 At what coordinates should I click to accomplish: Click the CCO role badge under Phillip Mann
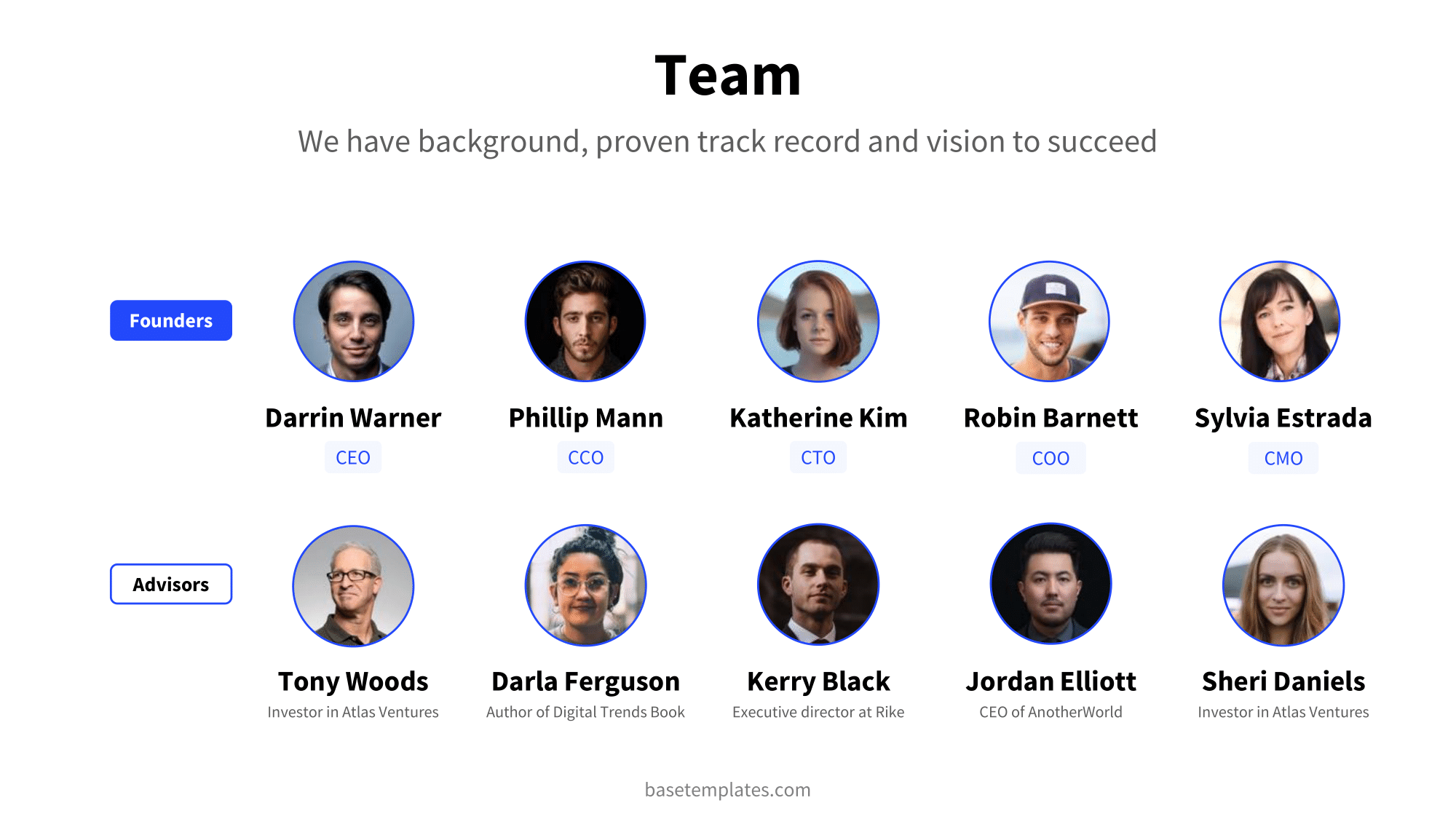585,457
